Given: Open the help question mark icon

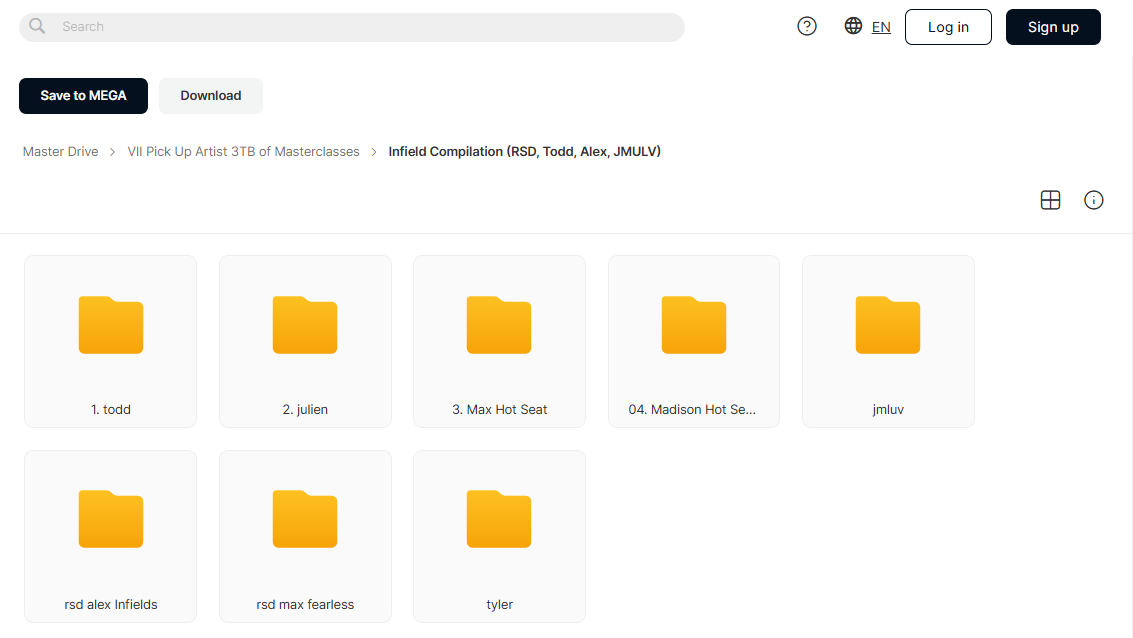Looking at the screenshot, I should point(806,27).
